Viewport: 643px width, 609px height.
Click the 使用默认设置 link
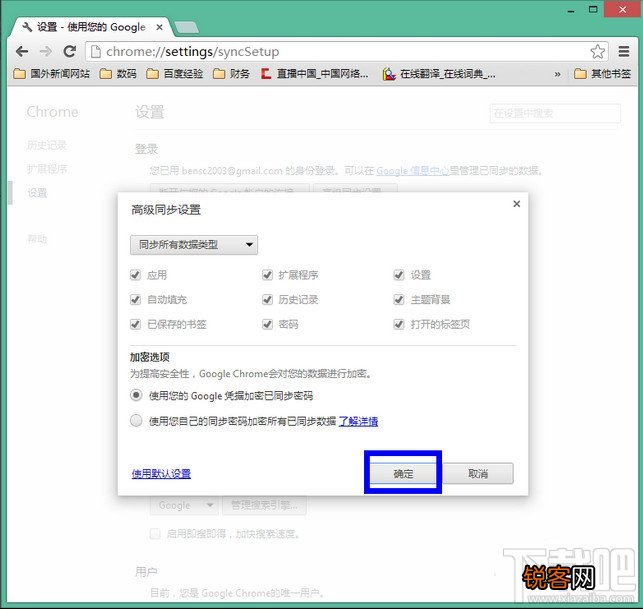[161, 474]
